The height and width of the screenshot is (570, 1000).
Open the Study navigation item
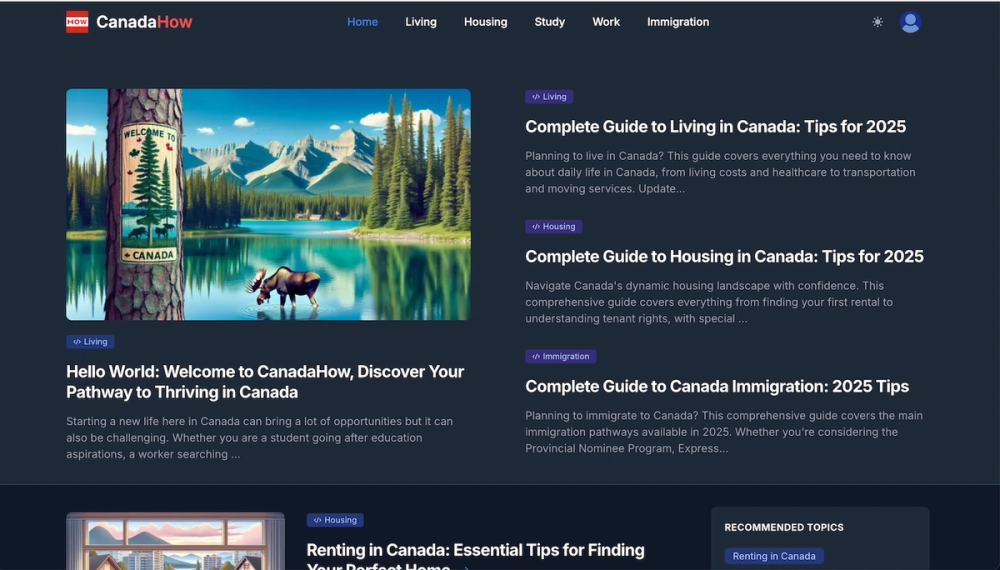tap(550, 22)
